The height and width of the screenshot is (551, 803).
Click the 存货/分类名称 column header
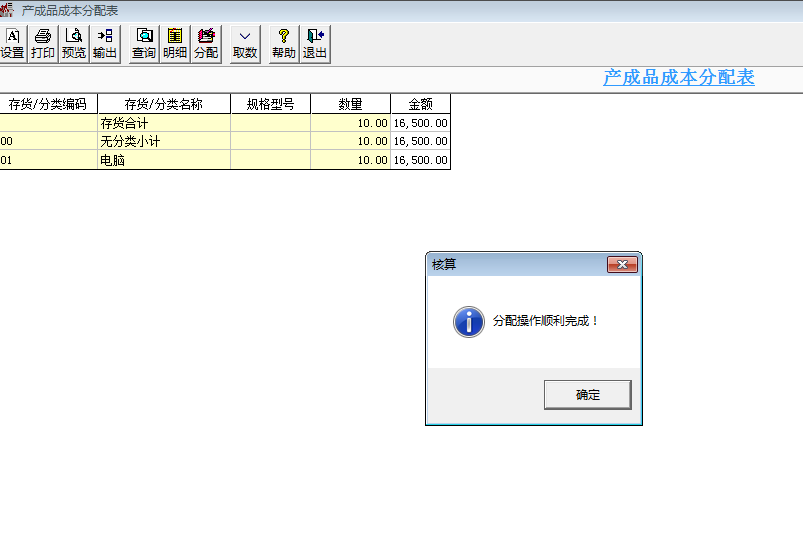pos(164,104)
